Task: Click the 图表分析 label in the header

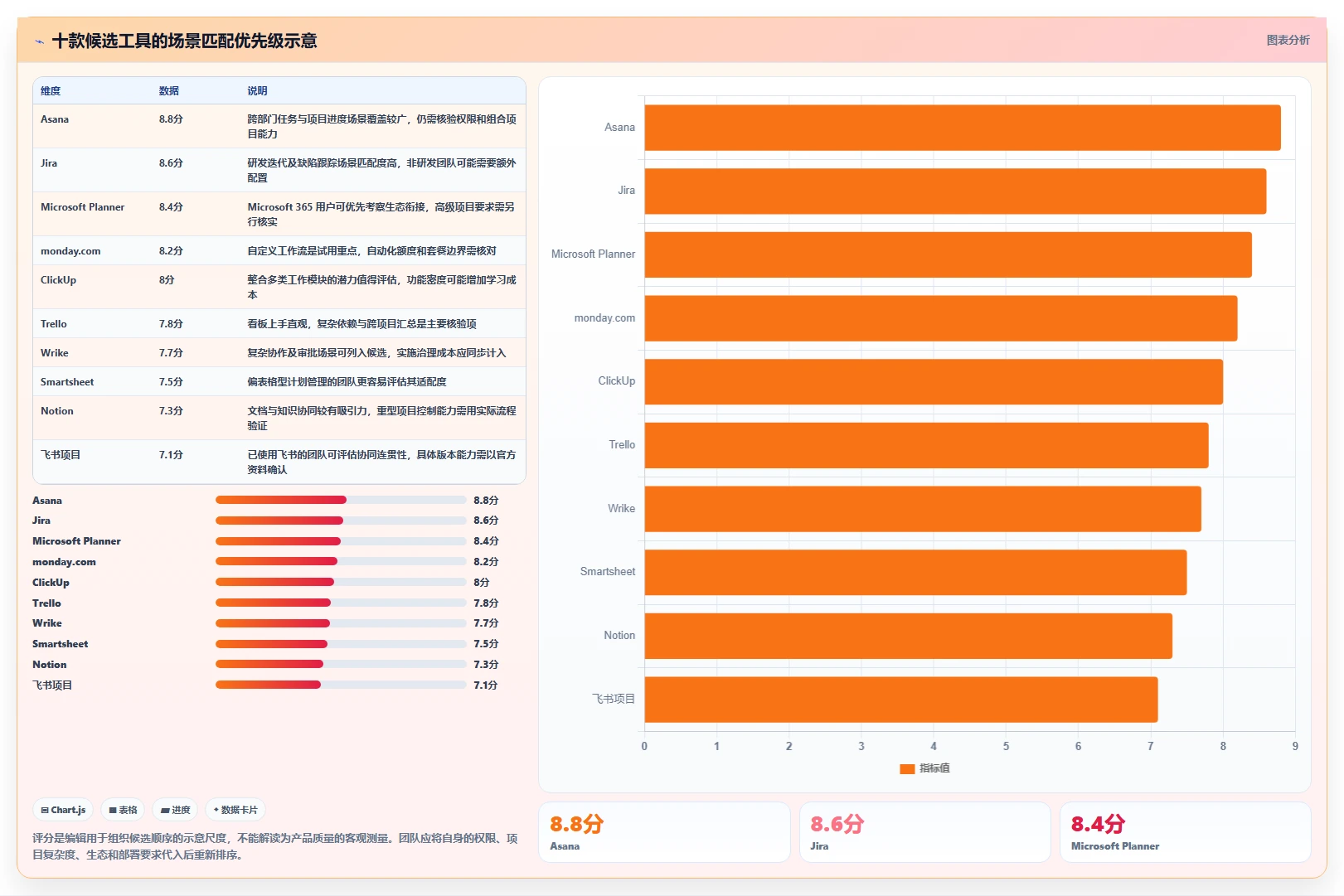Action: [1288, 40]
